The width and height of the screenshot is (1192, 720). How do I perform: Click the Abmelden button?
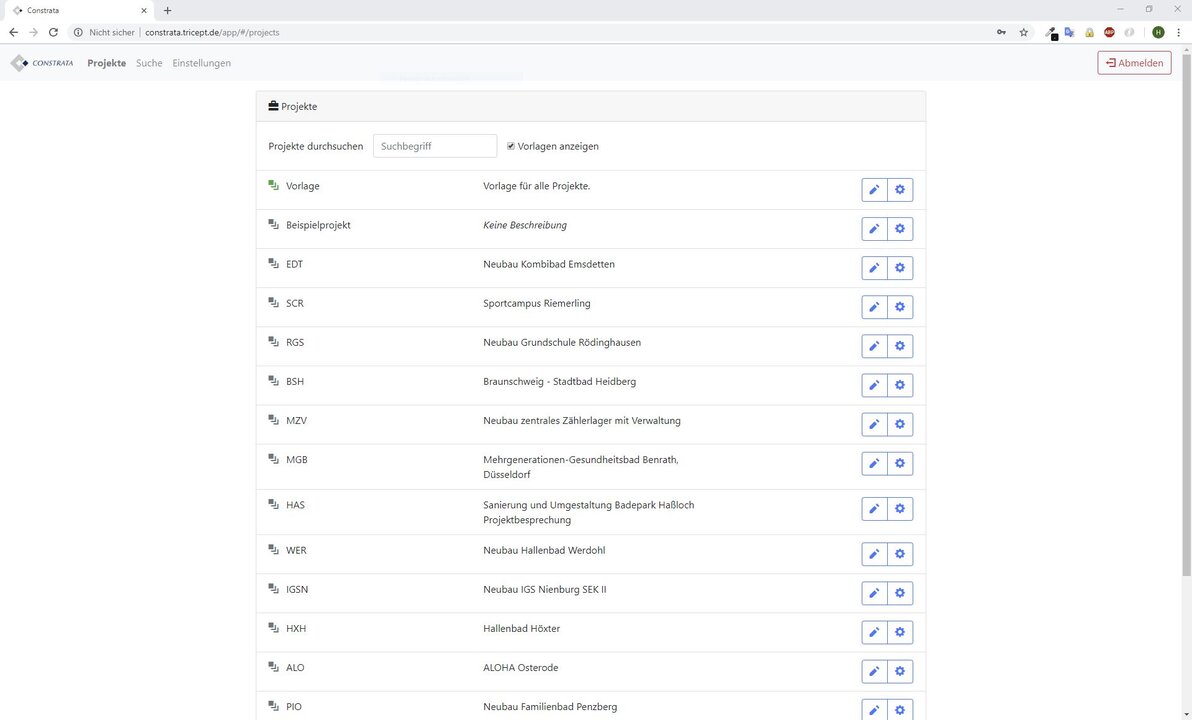pyautogui.click(x=1133, y=62)
